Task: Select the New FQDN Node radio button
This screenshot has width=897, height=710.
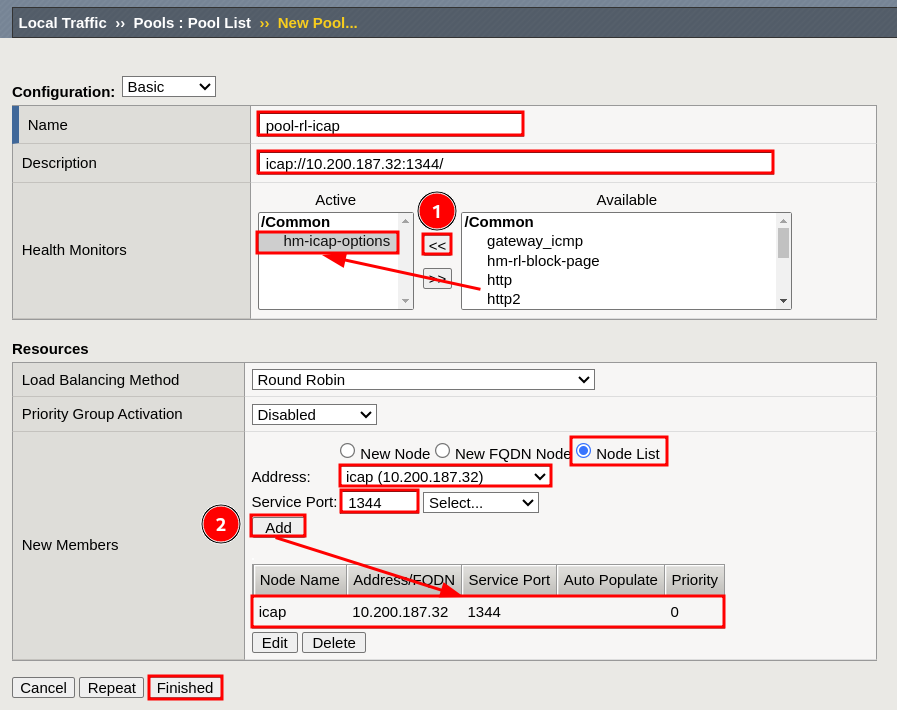Action: (x=442, y=451)
